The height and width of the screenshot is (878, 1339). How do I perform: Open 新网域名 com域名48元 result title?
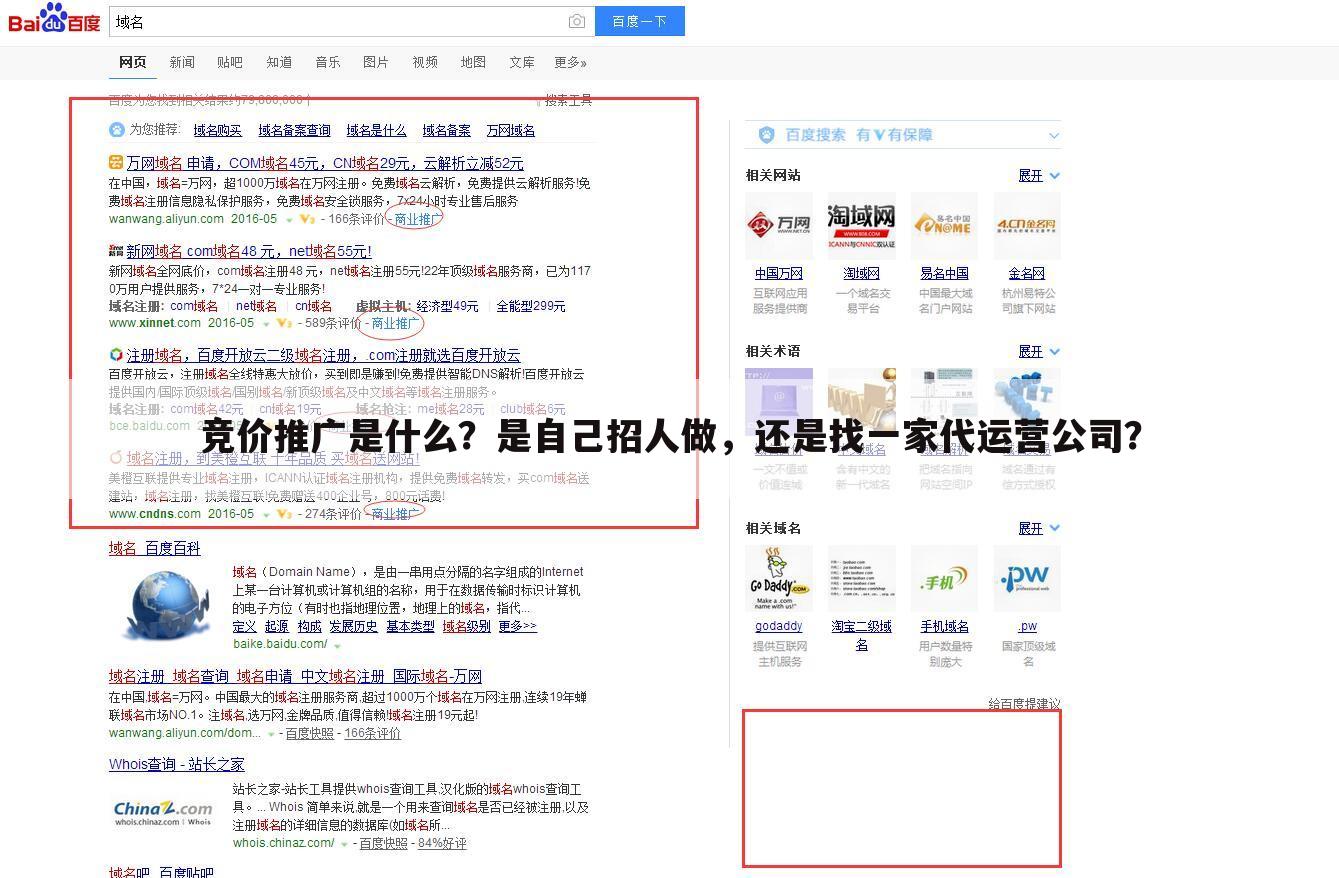click(x=249, y=251)
